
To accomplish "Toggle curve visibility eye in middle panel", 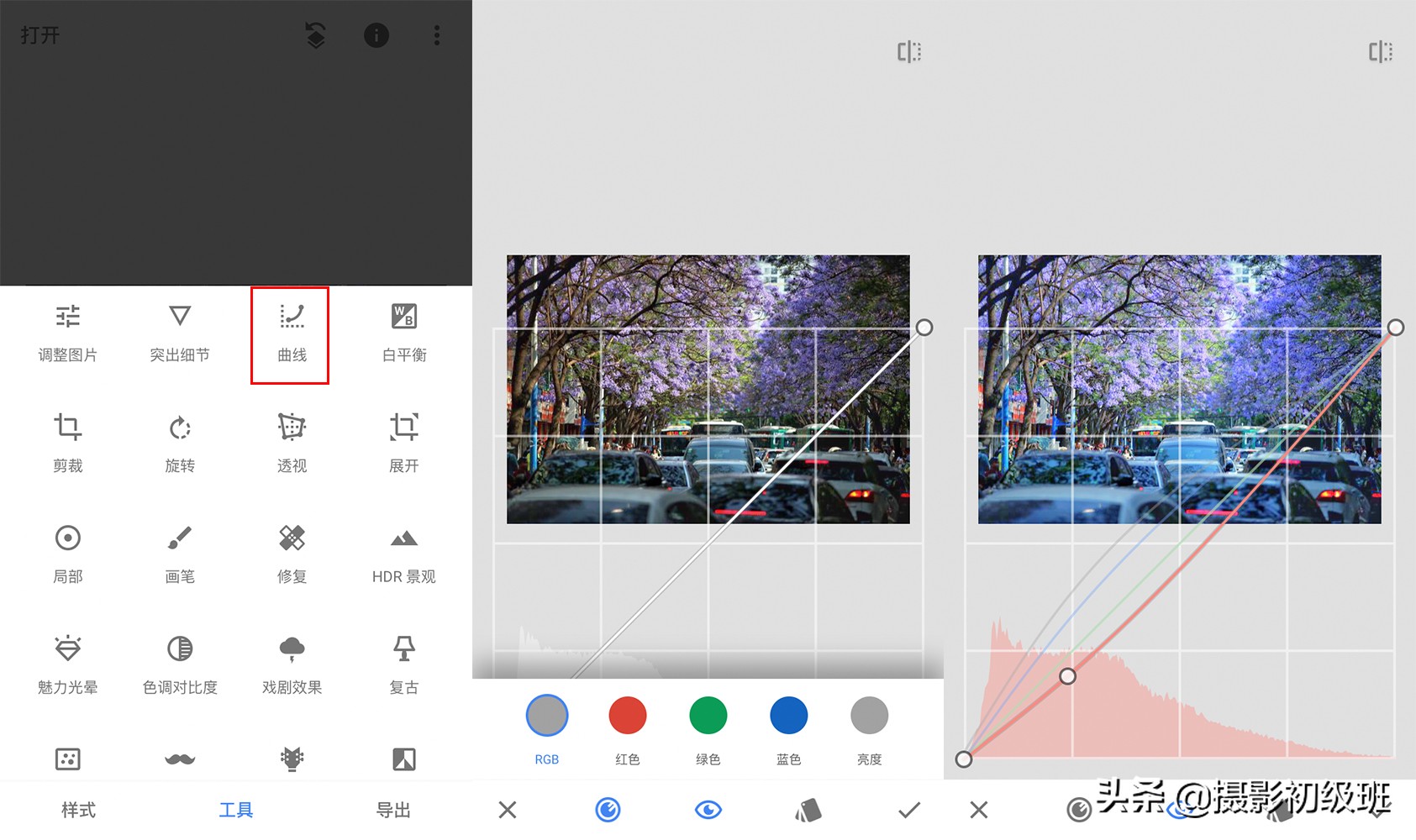I will [x=708, y=810].
